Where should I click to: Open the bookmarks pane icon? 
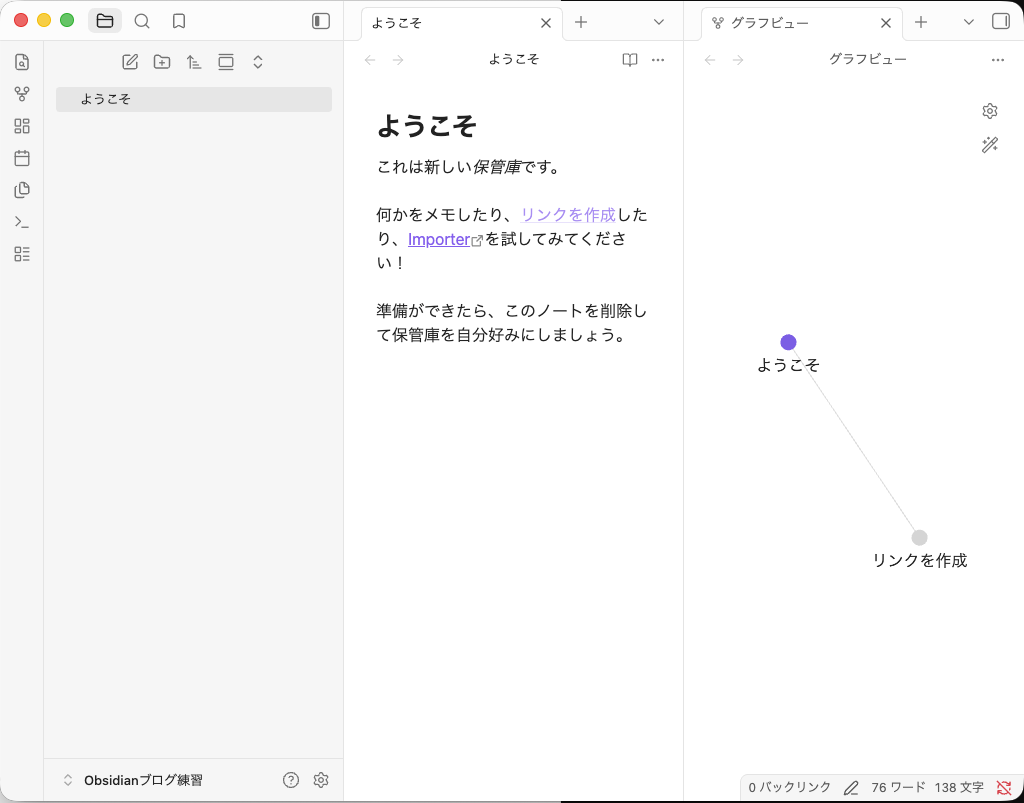[x=179, y=21]
